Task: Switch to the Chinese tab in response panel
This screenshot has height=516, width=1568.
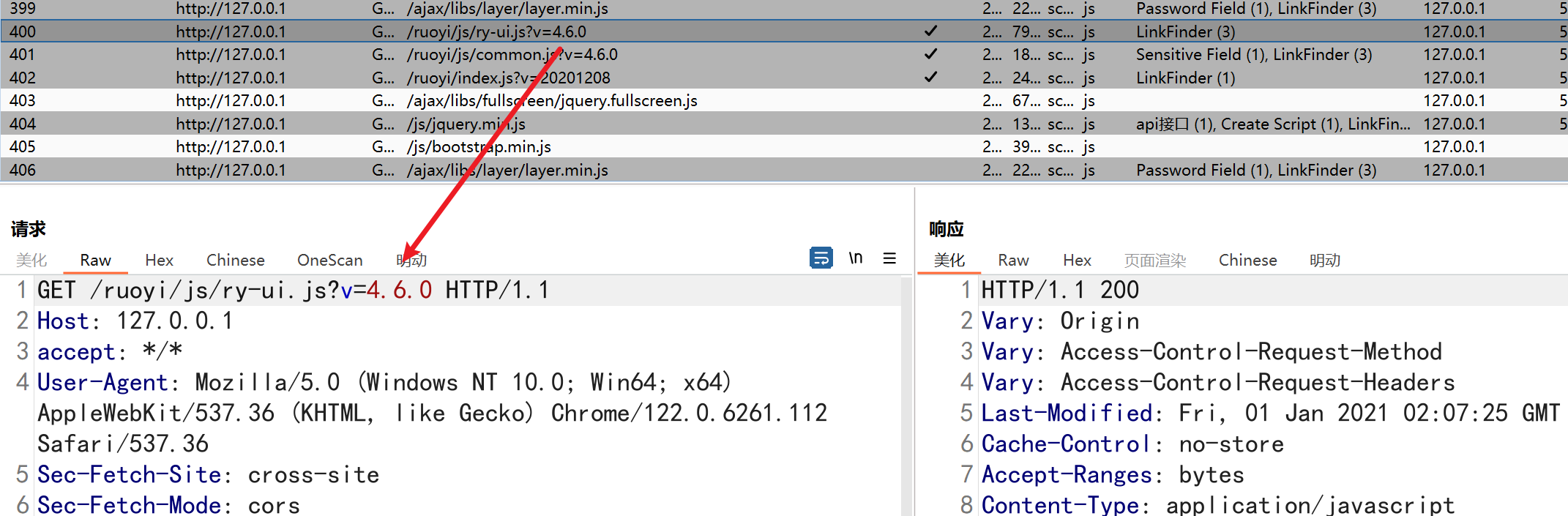Action: pos(1247,261)
